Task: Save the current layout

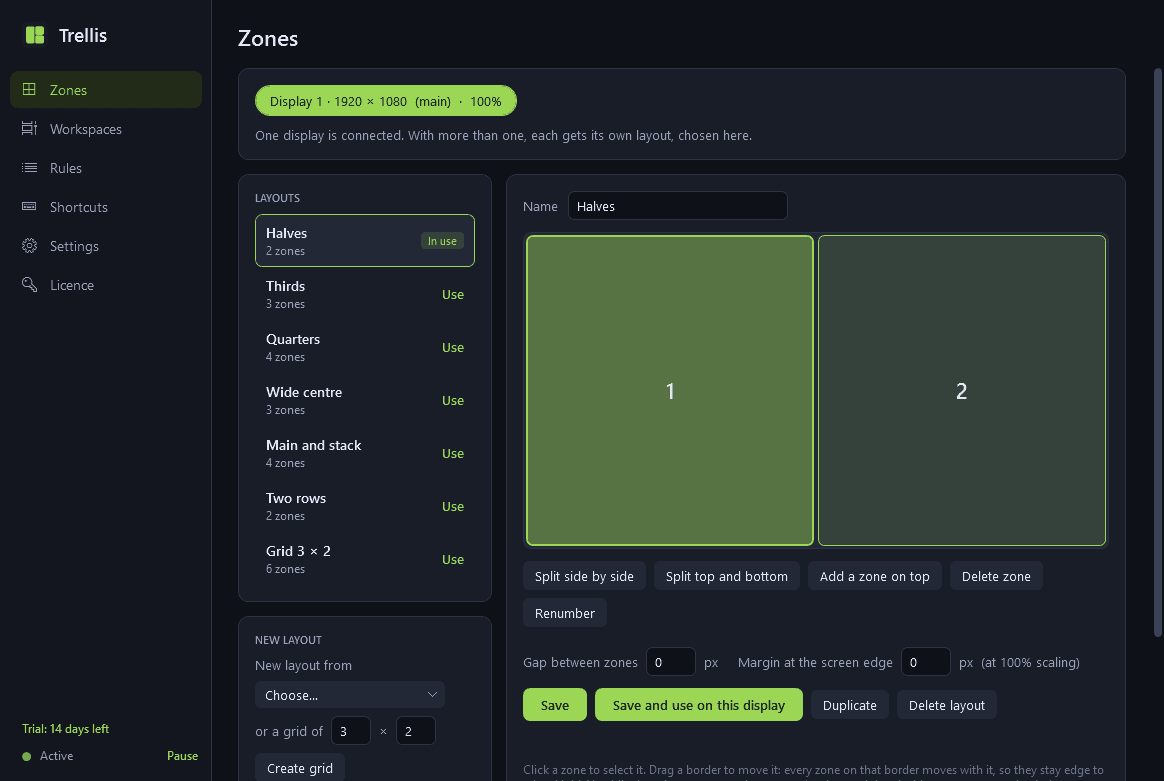Action: point(555,705)
